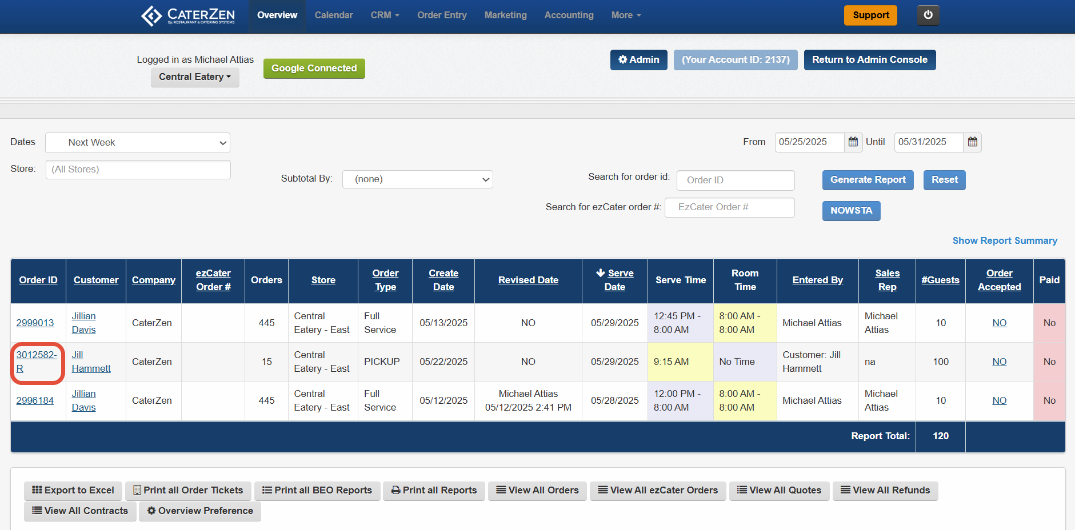The height and width of the screenshot is (530, 1075).
Task: Click Order Accepted NO for order 2996184
Action: pos(999,400)
